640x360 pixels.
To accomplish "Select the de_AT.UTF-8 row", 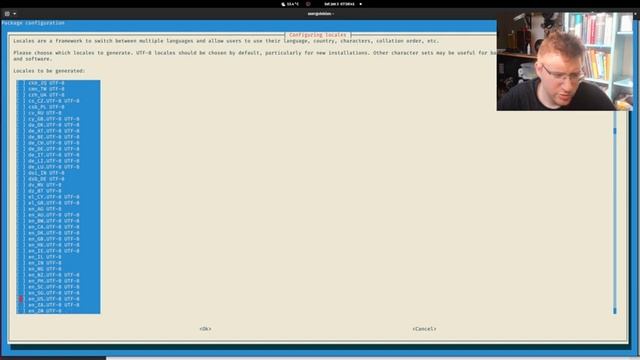I will 58,131.
